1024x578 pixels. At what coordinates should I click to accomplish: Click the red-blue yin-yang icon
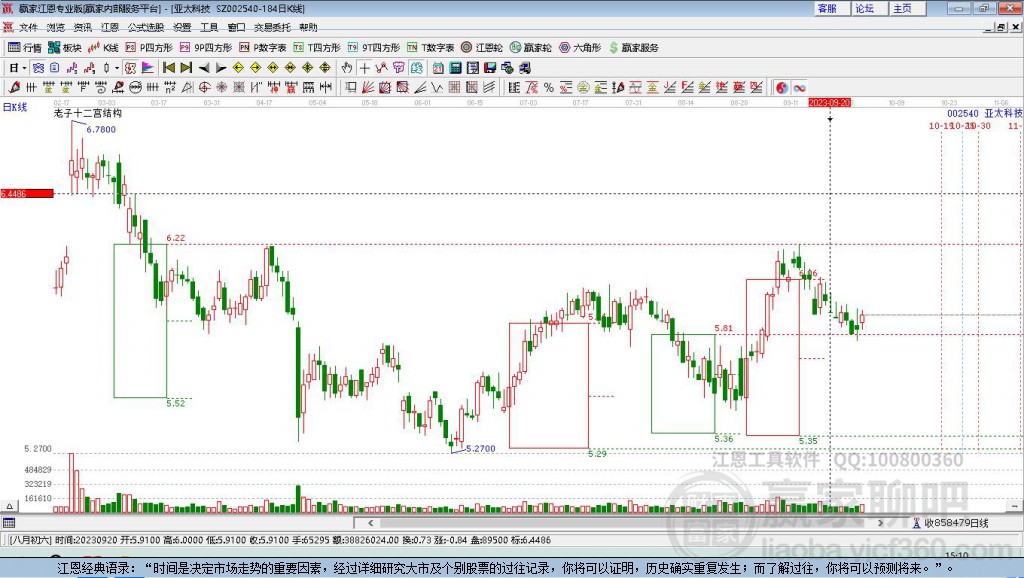(782, 88)
